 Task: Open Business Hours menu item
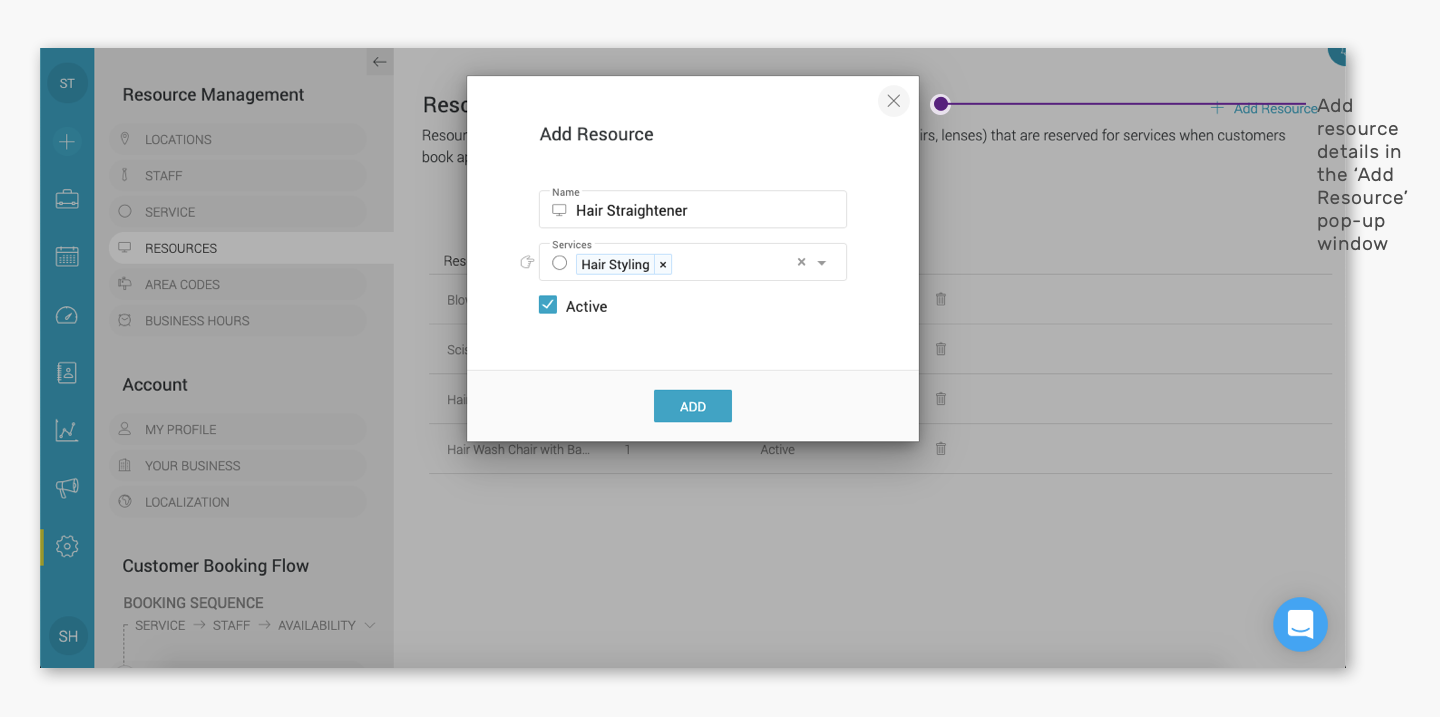237,320
